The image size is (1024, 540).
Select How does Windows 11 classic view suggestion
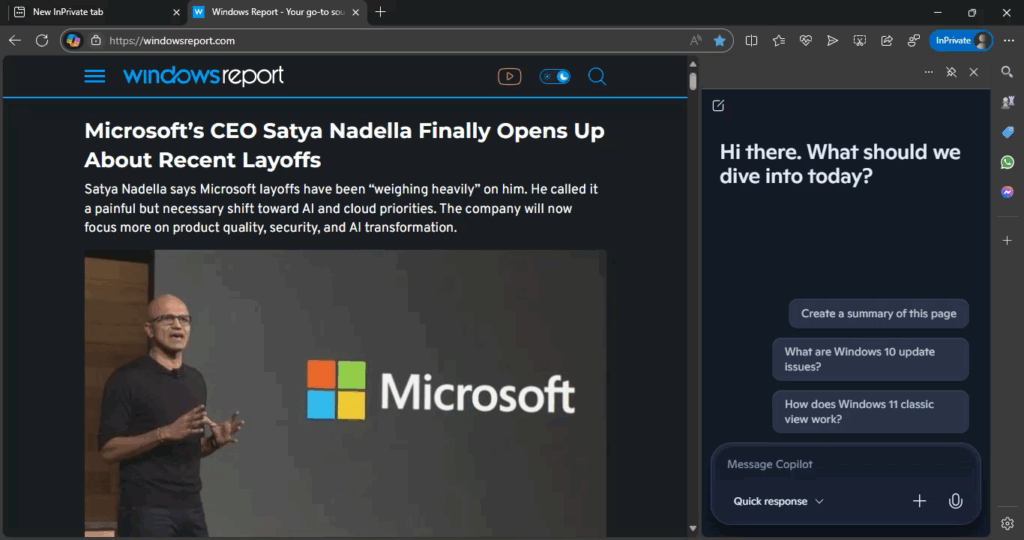871,411
